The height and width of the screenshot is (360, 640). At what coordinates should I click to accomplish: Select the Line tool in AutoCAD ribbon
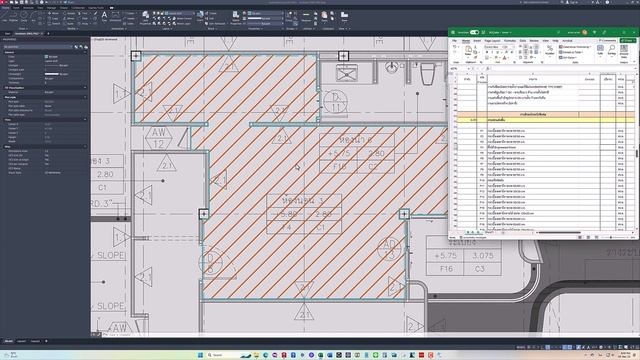[x=5, y=16]
